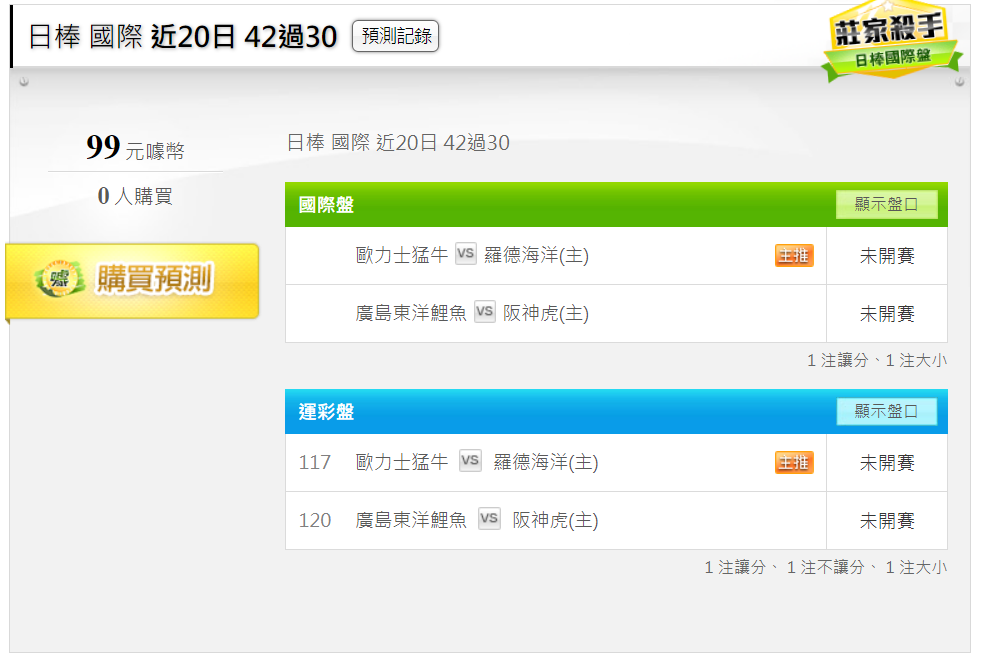Click the VS icon in game 120 row
Image resolution: width=981 pixels, height=667 pixels.
[489, 518]
